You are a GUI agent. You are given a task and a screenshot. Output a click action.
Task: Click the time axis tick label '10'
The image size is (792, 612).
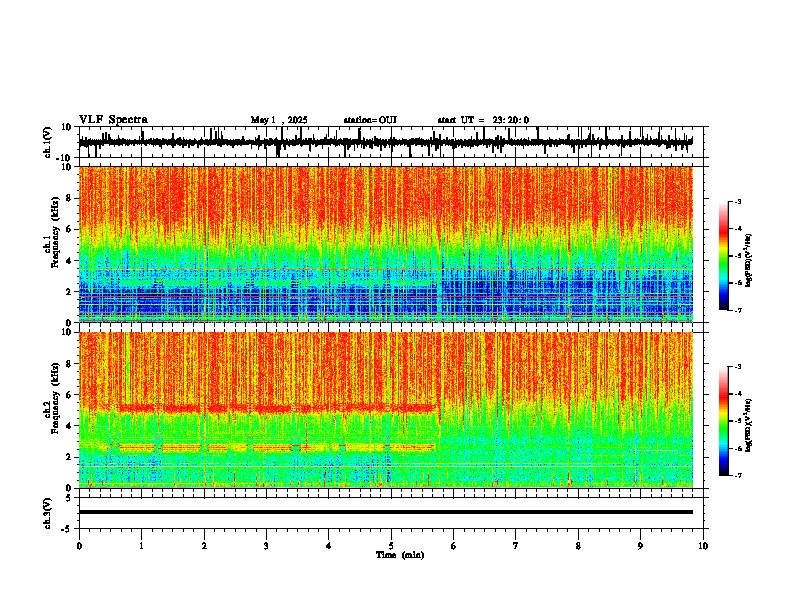pyautogui.click(x=703, y=546)
